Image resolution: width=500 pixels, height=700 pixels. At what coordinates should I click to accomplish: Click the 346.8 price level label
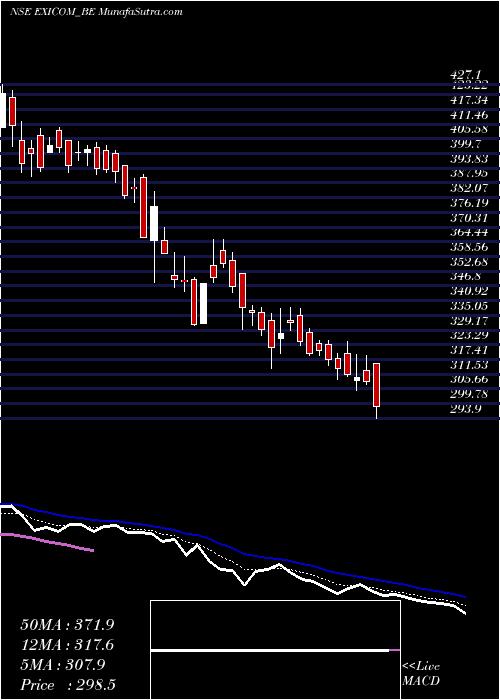466,276
